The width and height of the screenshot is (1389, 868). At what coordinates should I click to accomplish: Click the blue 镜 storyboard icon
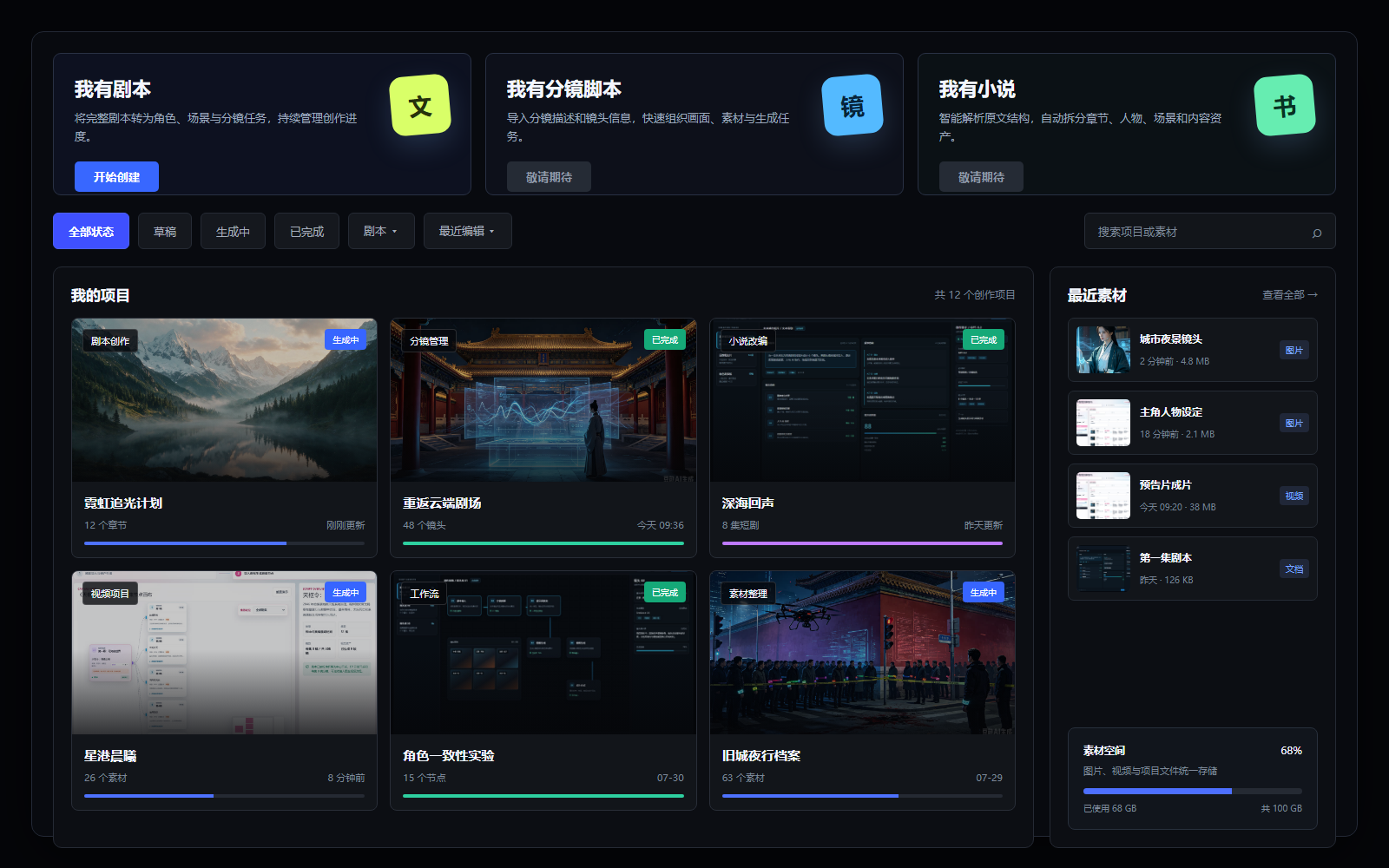852,105
